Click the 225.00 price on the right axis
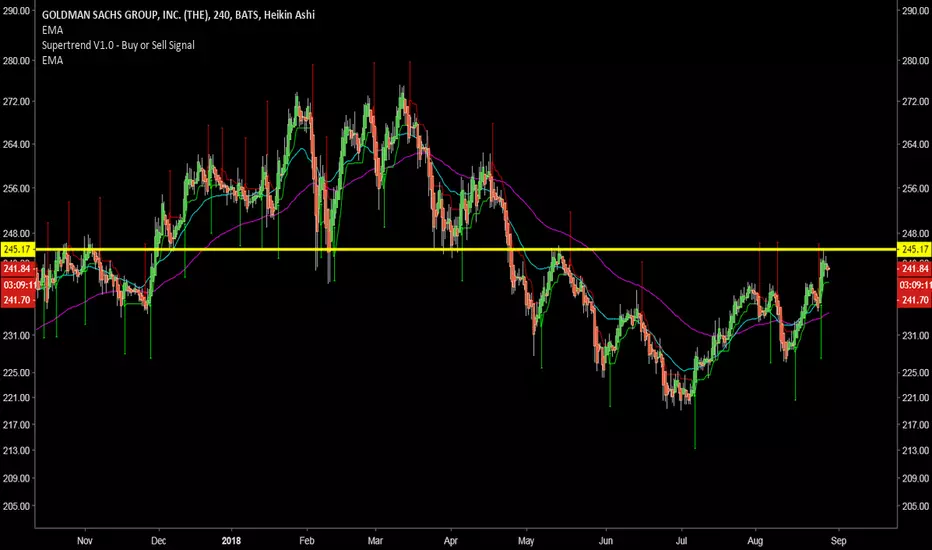 [x=915, y=373]
